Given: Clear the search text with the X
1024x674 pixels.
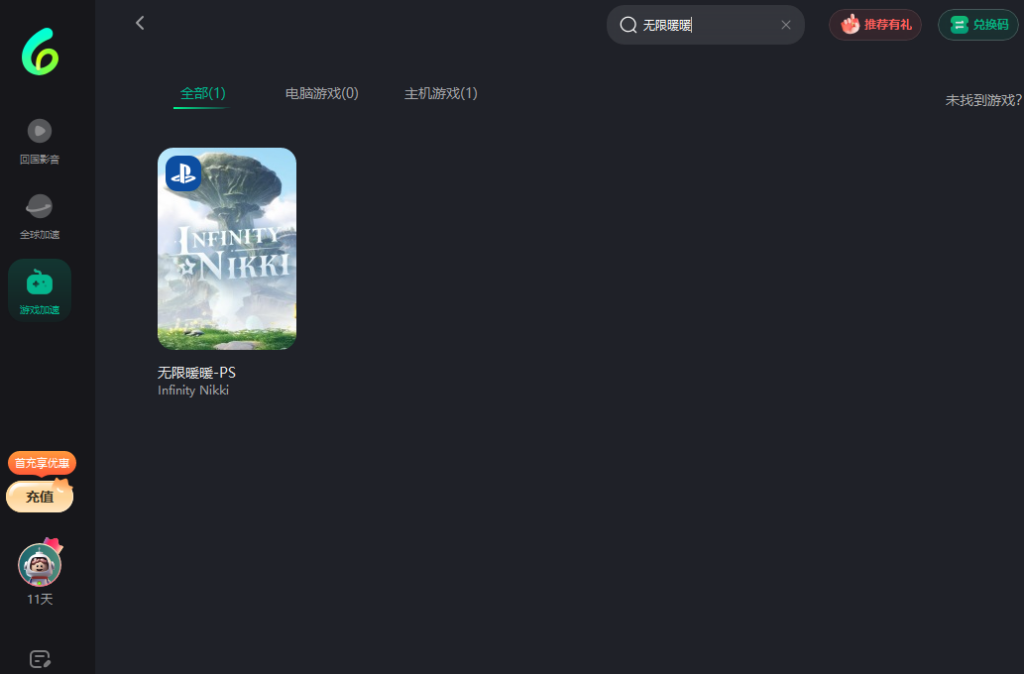Looking at the screenshot, I should point(786,25).
